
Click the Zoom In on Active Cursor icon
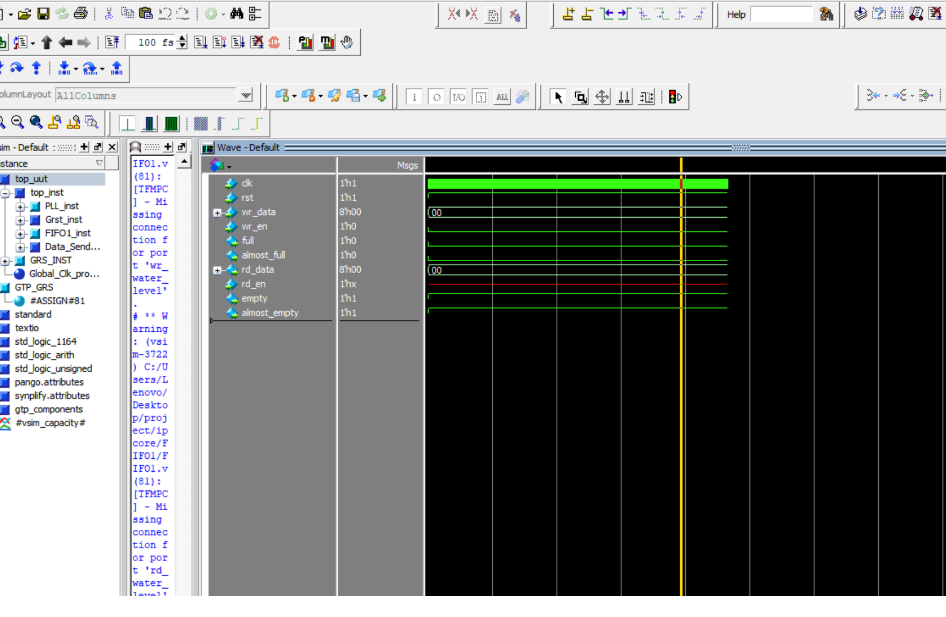tap(55, 122)
